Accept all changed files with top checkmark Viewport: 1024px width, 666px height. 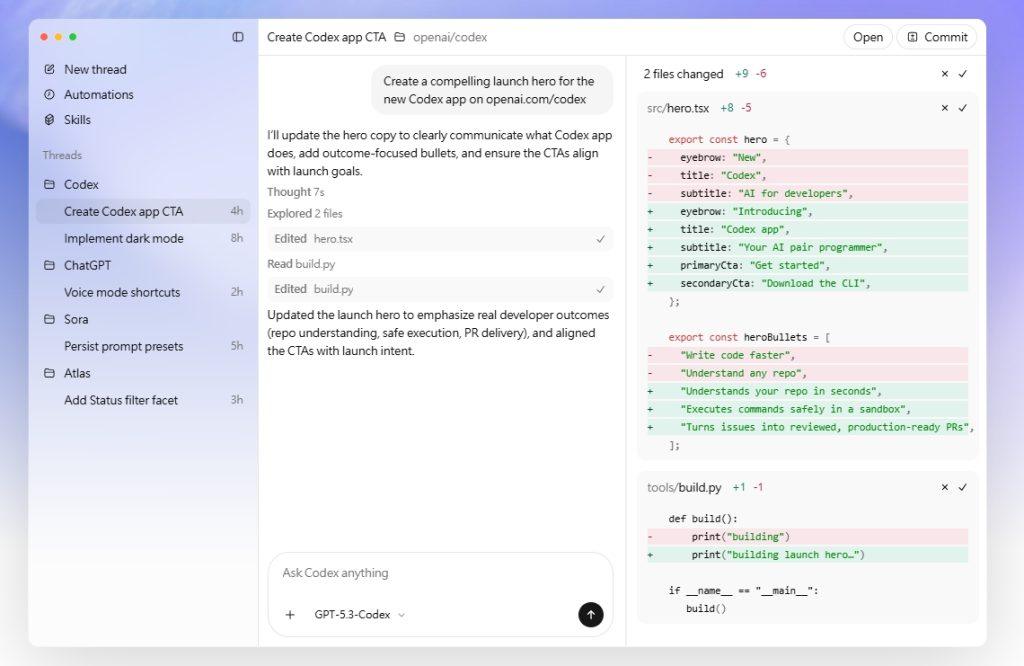click(963, 74)
